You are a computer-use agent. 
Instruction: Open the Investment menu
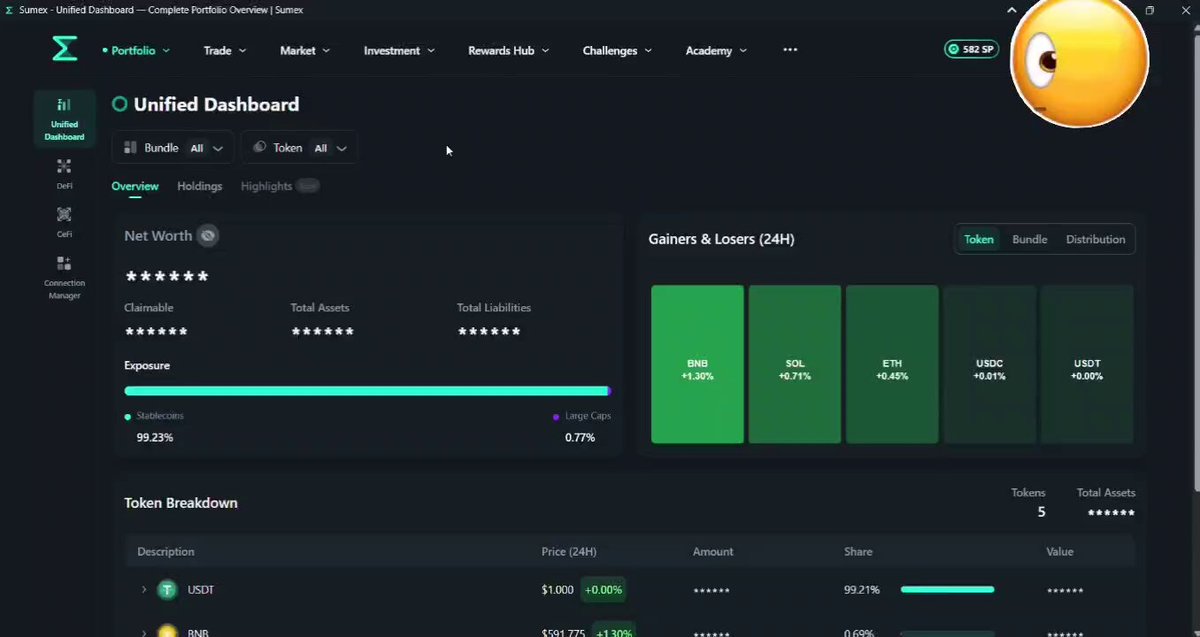click(399, 50)
